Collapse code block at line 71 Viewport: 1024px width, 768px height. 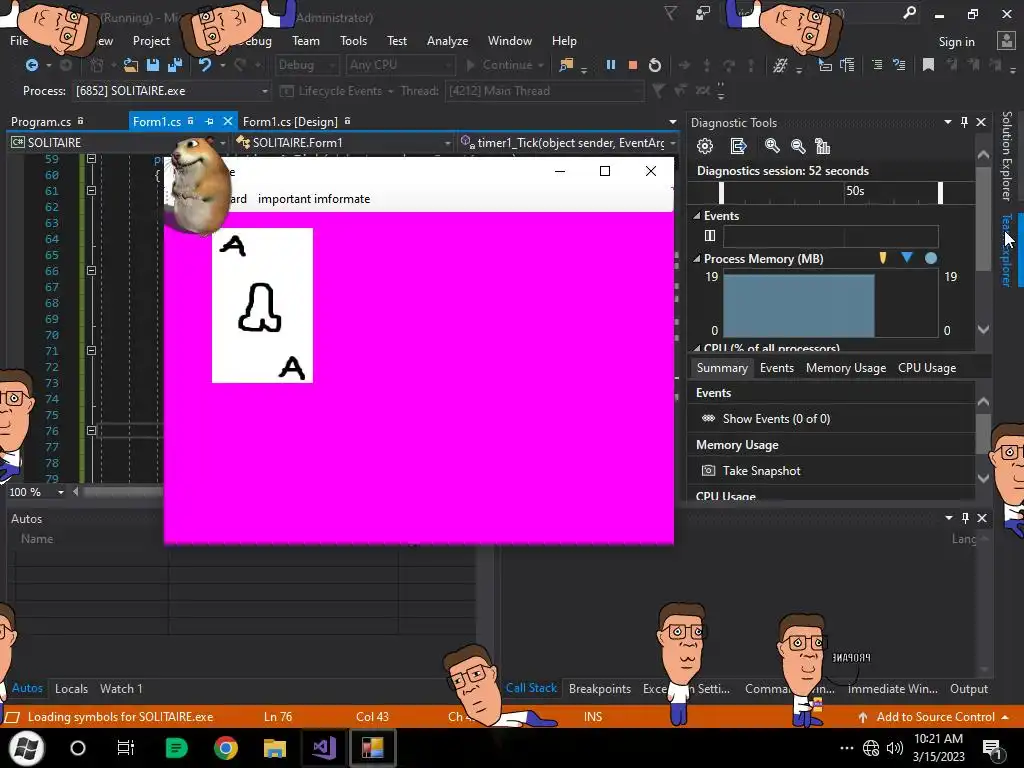click(91, 351)
